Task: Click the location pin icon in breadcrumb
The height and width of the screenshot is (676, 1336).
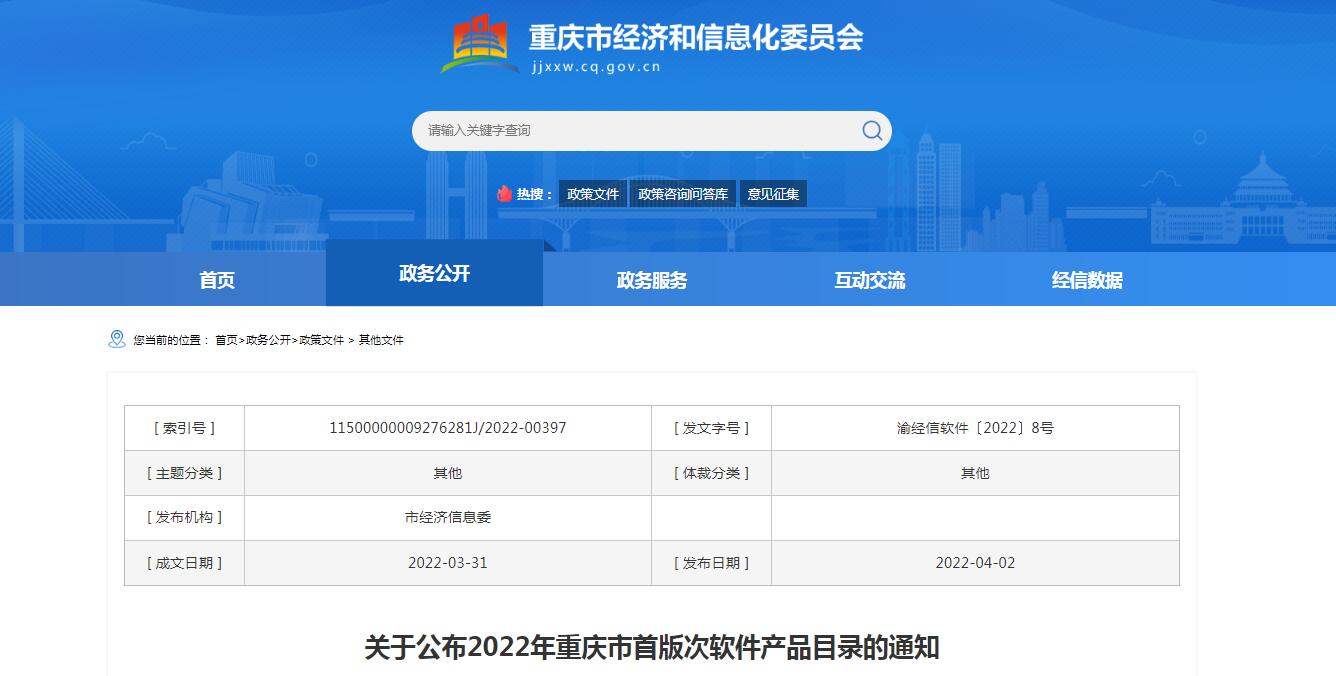Action: (117, 340)
